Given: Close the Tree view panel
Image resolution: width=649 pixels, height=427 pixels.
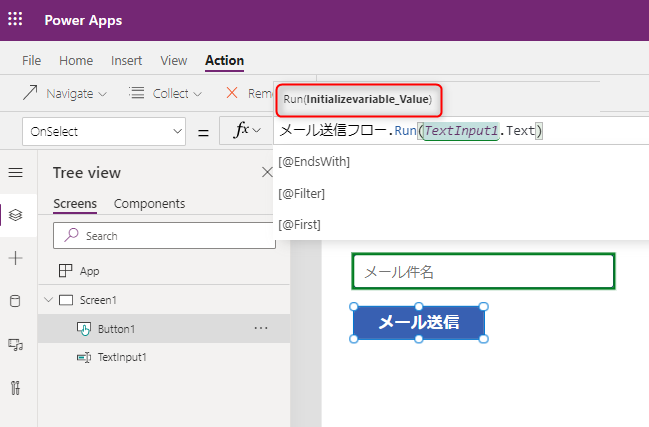Looking at the screenshot, I should click(x=267, y=172).
